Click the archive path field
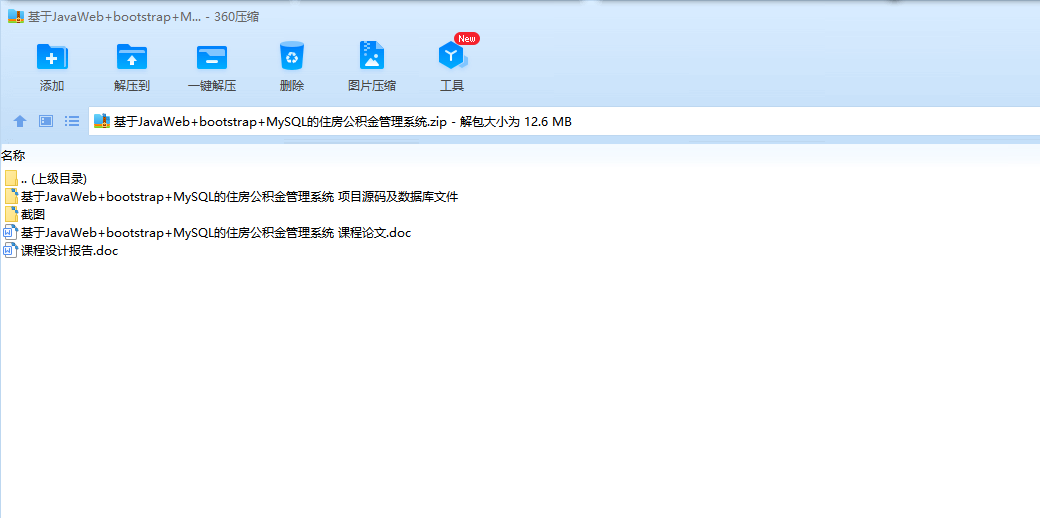 coord(564,121)
